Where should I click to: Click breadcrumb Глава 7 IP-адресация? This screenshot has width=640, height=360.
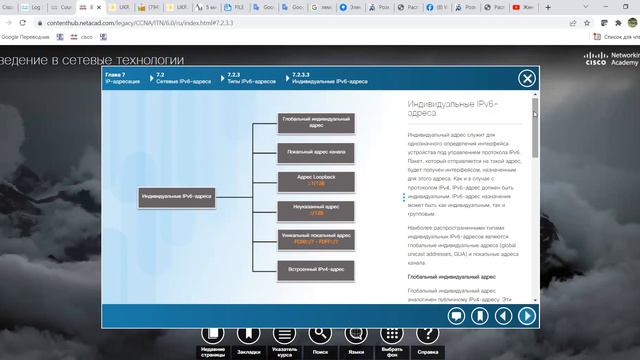(122, 78)
